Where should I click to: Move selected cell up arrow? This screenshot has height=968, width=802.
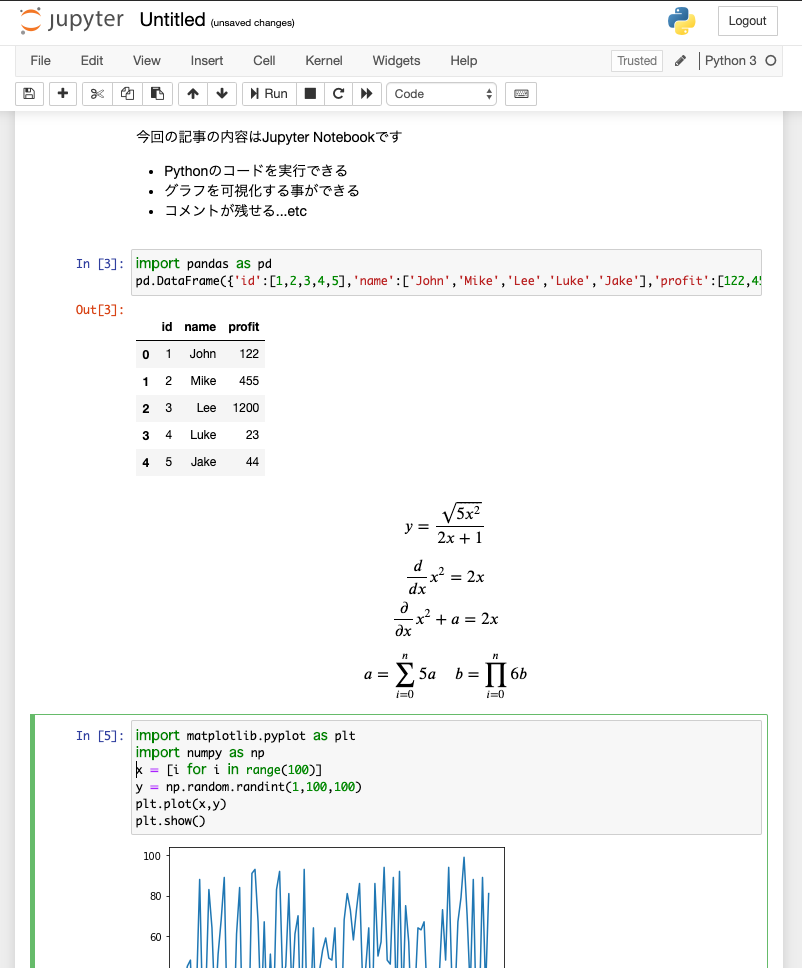(193, 94)
